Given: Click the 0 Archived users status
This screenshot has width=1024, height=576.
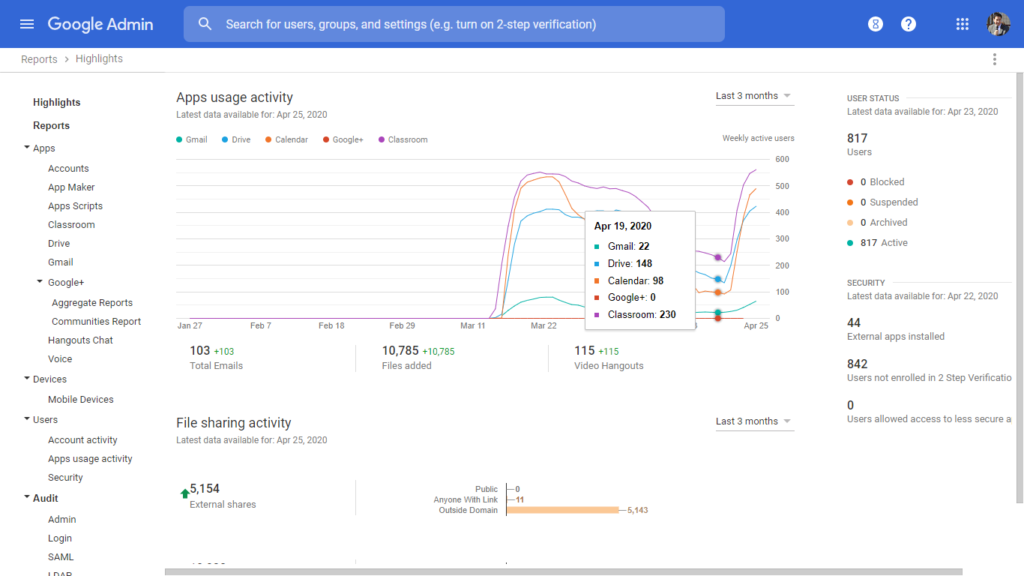Looking at the screenshot, I should (877, 223).
